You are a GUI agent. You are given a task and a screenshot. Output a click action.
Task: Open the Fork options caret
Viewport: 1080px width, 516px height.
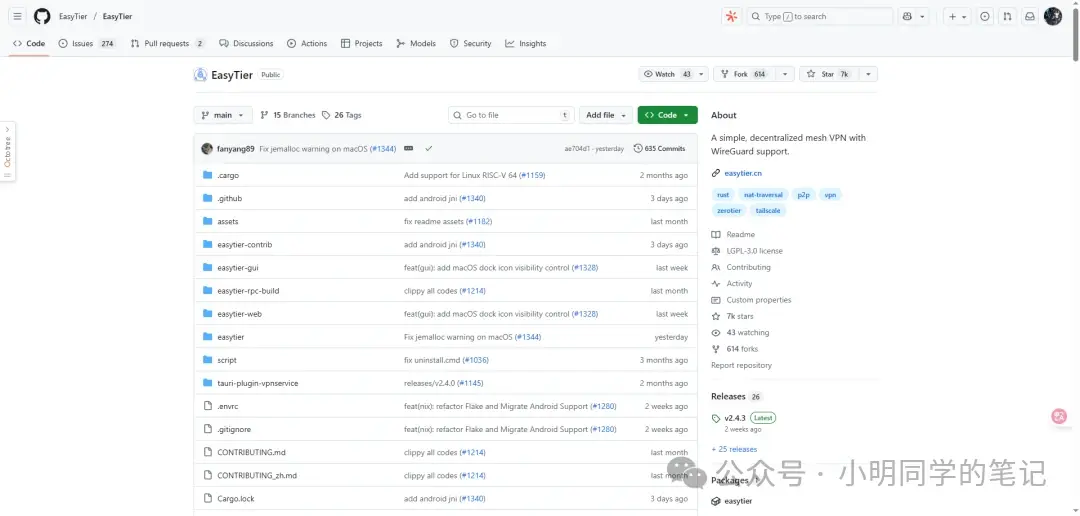785,74
